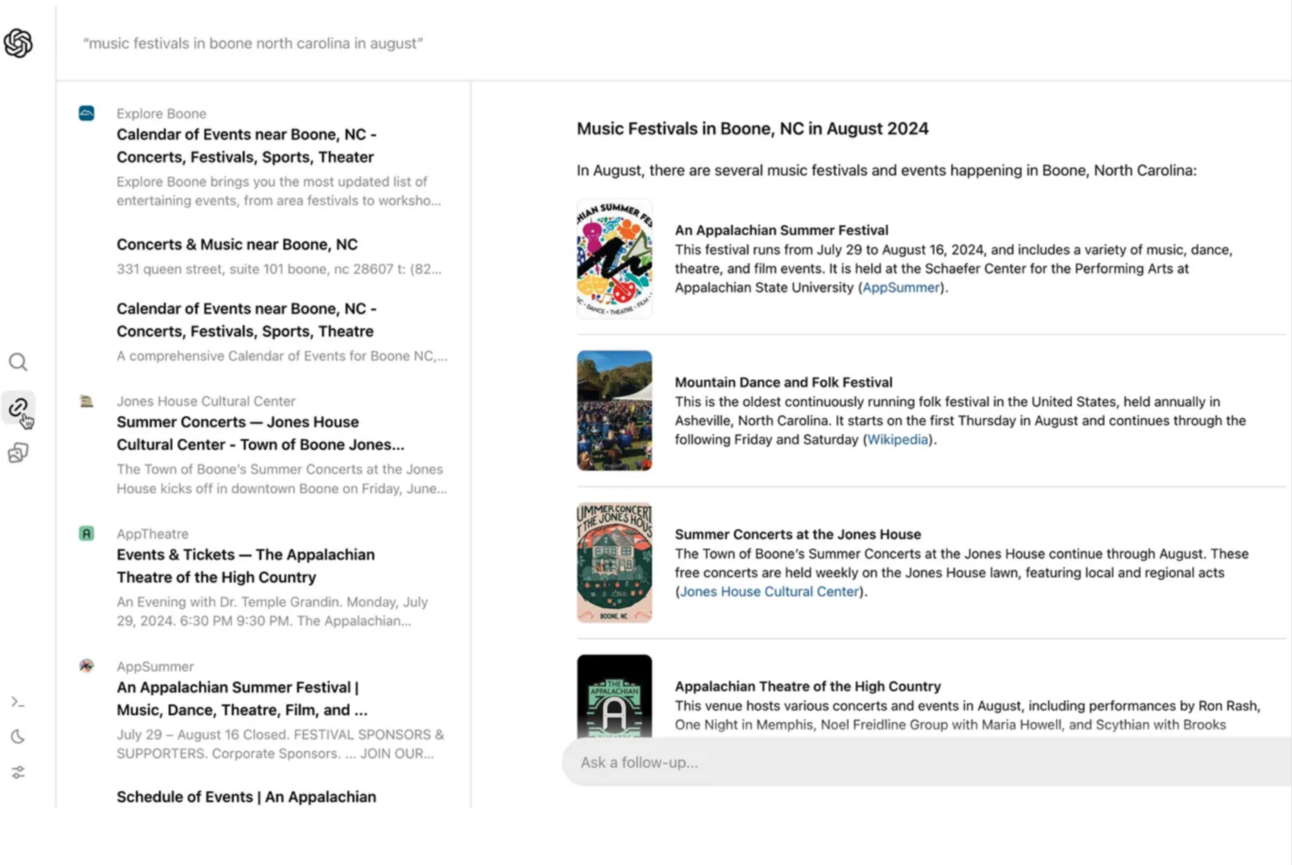Viewport: 1292px width, 865px height.
Task: Click the Jones House Cultural Center favicon
Action: 87,401
